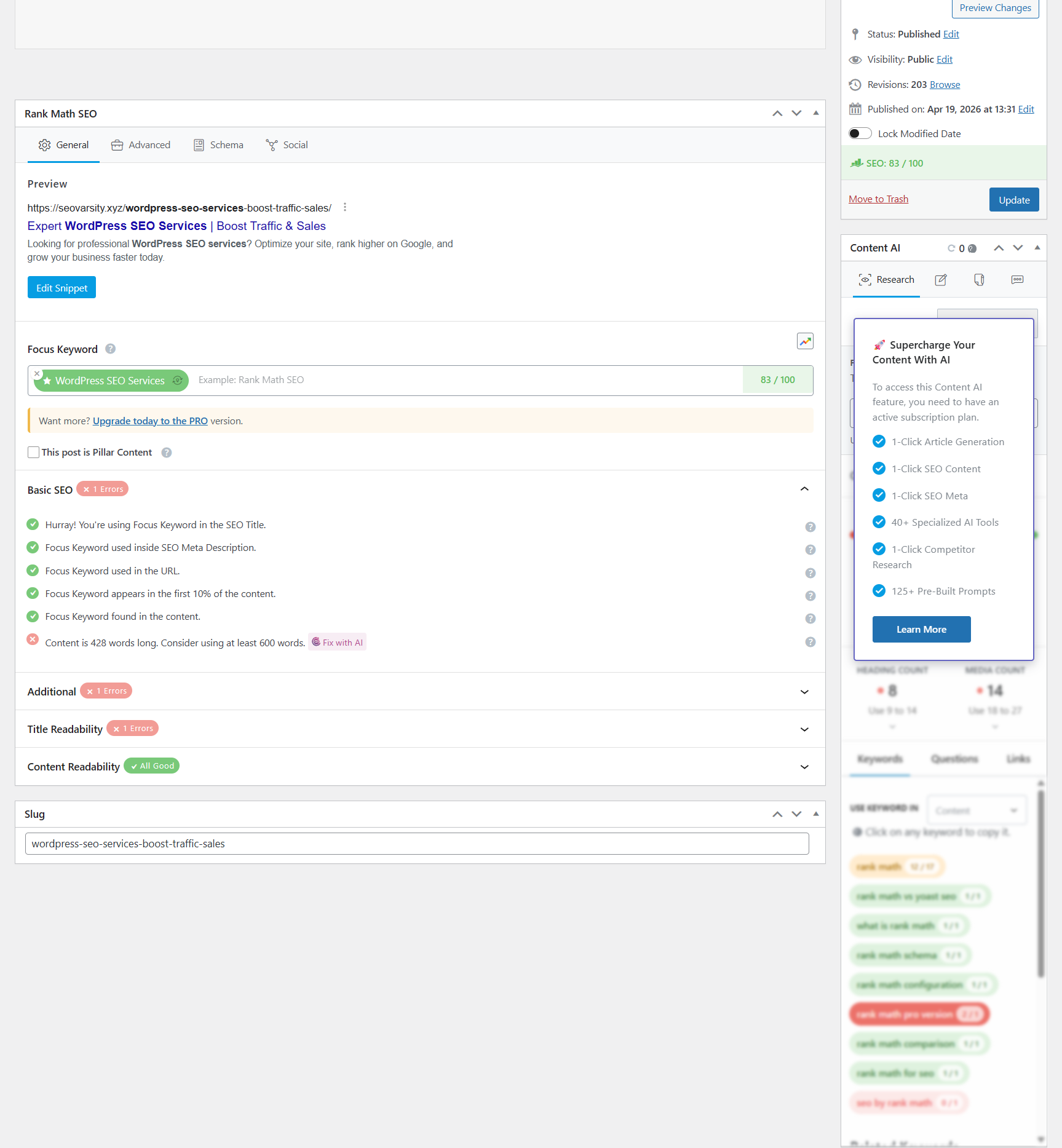
Task: Click the Learn More button
Action: [x=921, y=629]
